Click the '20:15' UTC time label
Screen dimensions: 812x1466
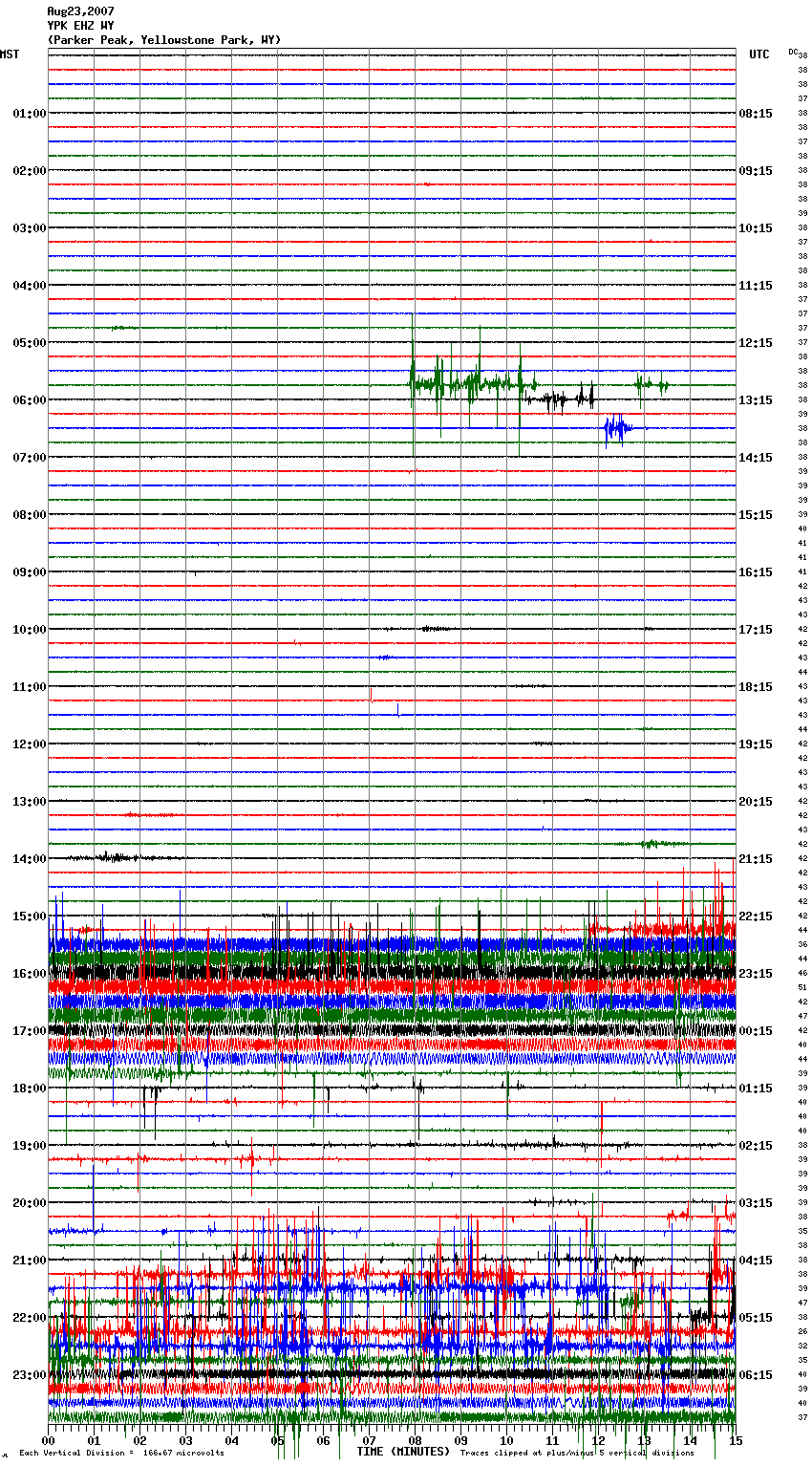click(756, 802)
